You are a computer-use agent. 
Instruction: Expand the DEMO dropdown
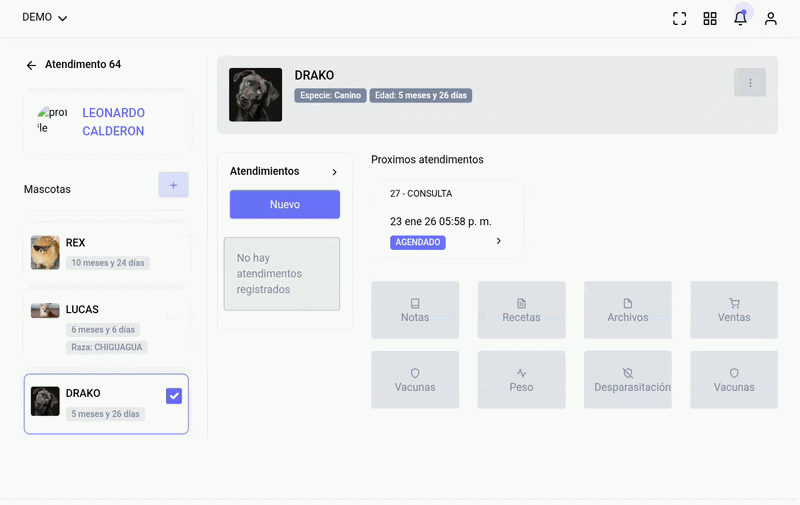[44, 17]
